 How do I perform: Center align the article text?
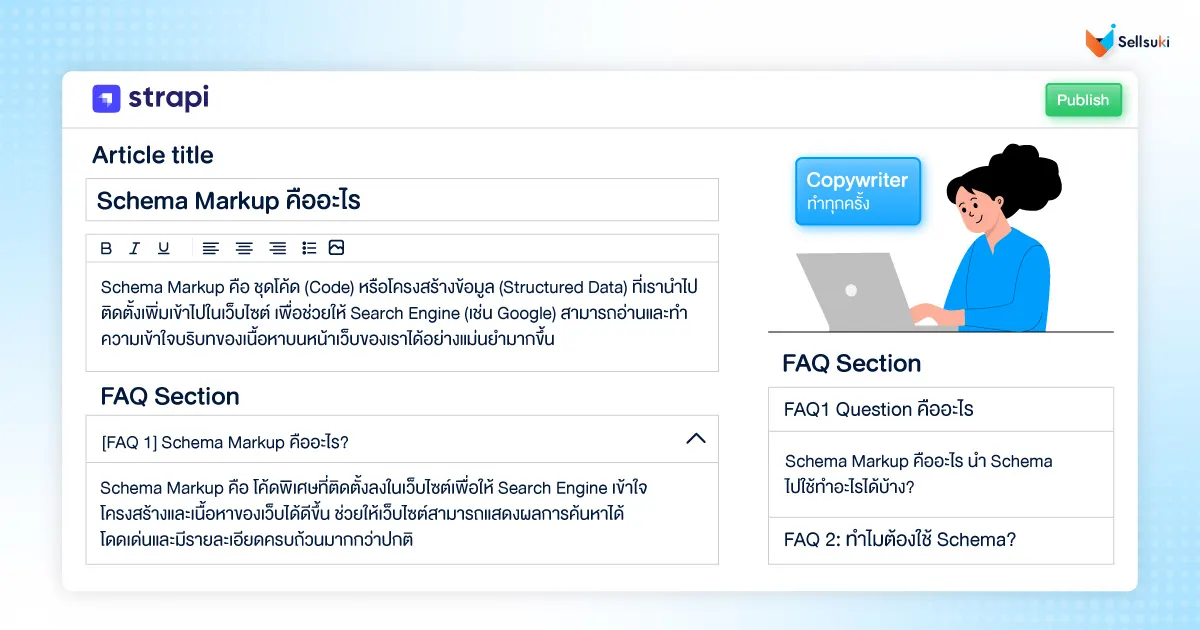click(x=243, y=247)
